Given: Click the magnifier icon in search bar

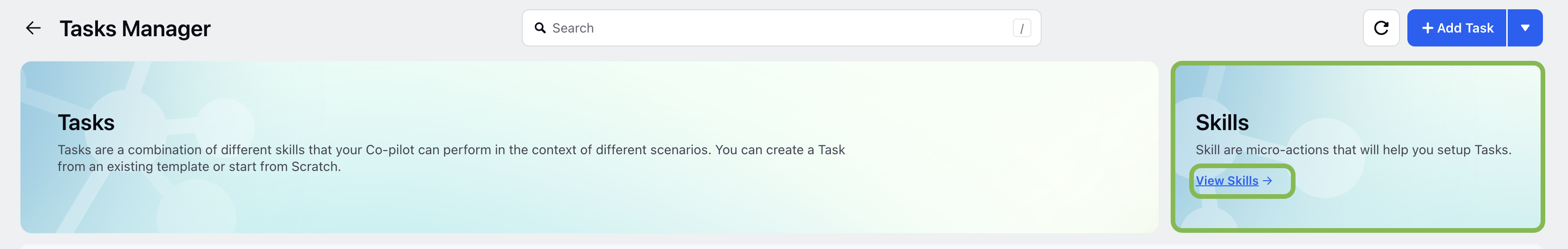Looking at the screenshot, I should coord(540,28).
